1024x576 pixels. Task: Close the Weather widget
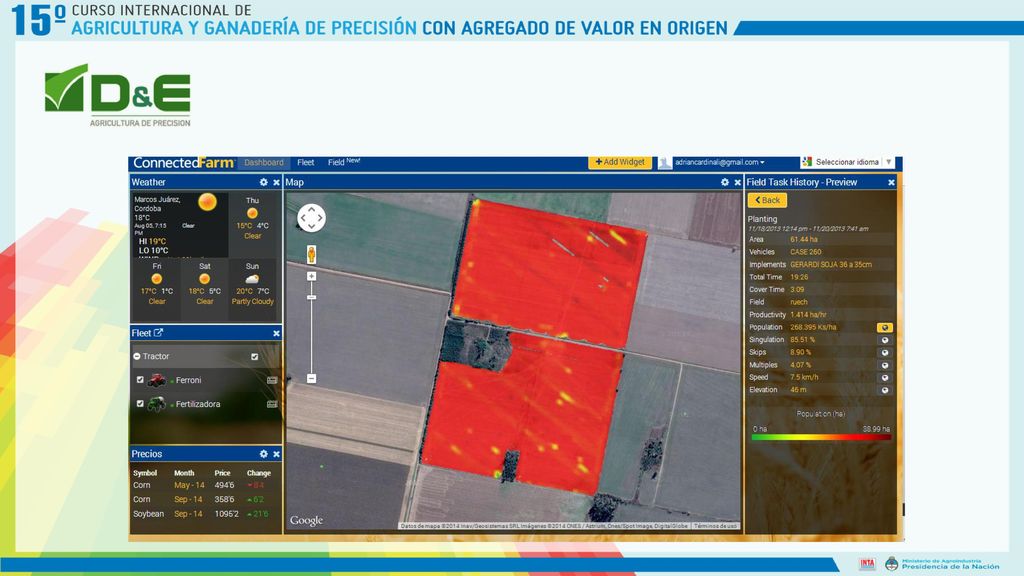[276, 182]
